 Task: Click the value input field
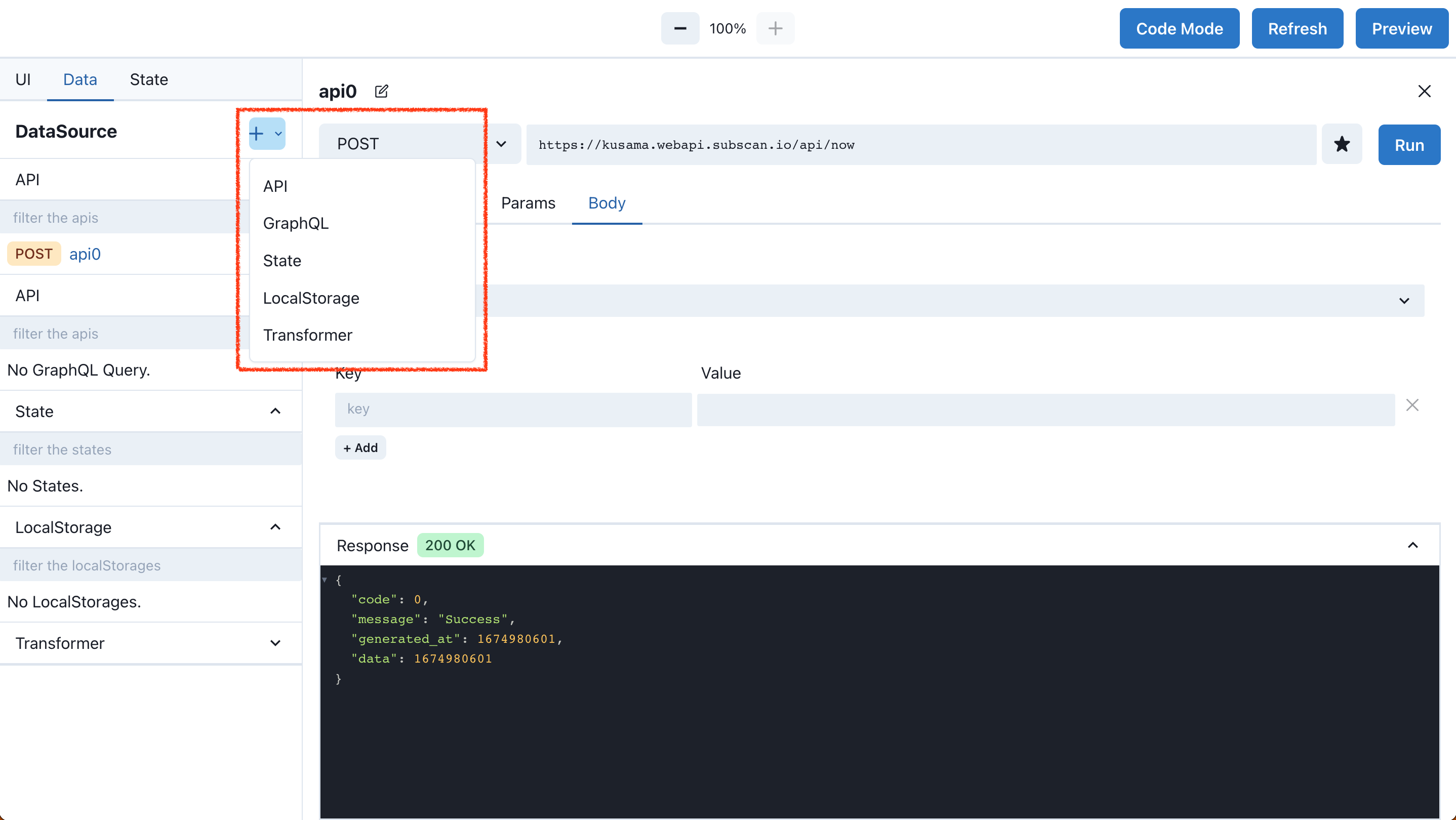[x=1045, y=408]
